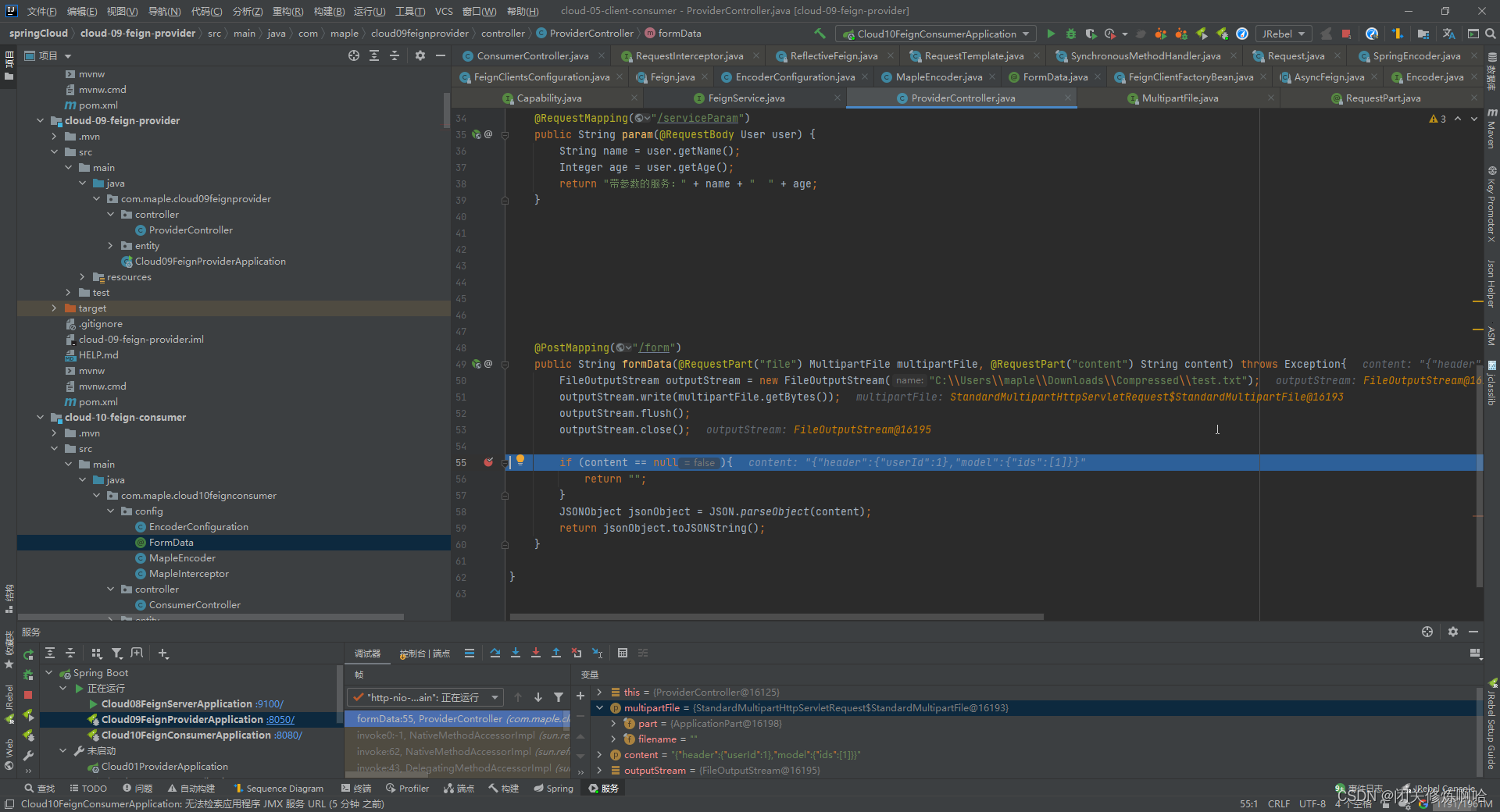
Task: Expand the target folder in project tree
Action: (54, 308)
